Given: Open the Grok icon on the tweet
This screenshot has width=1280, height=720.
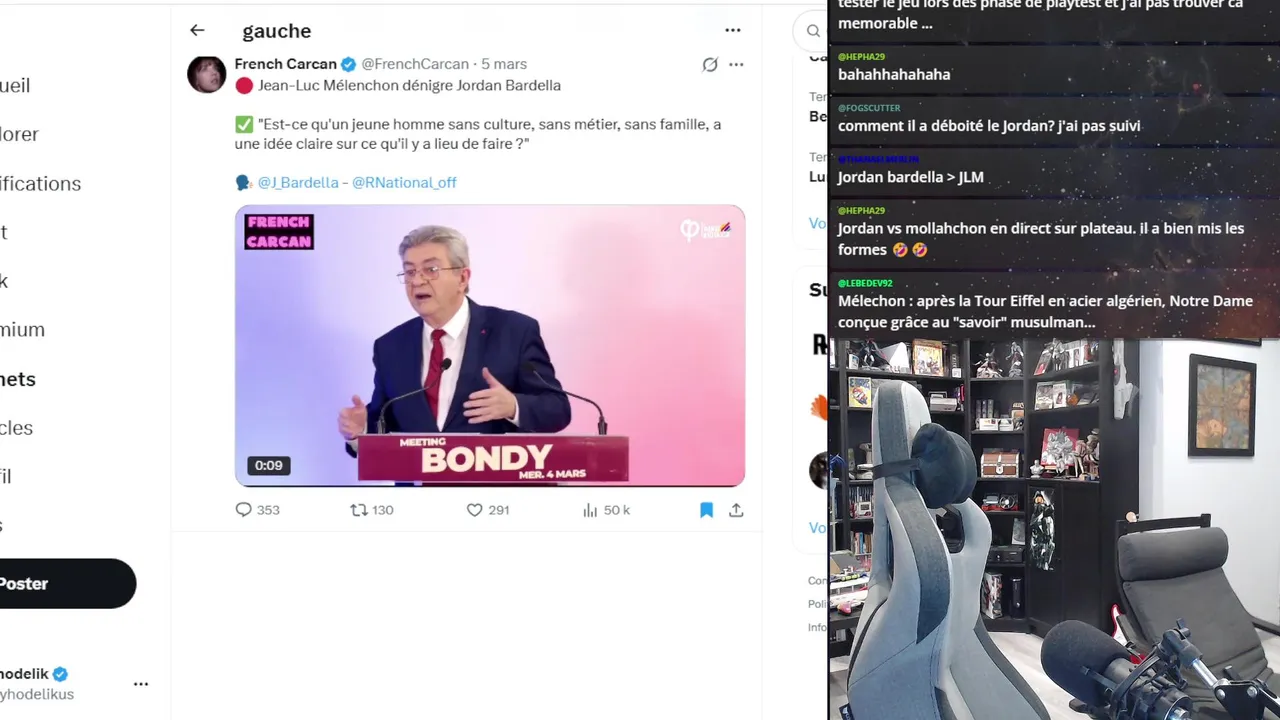Looking at the screenshot, I should pos(710,65).
